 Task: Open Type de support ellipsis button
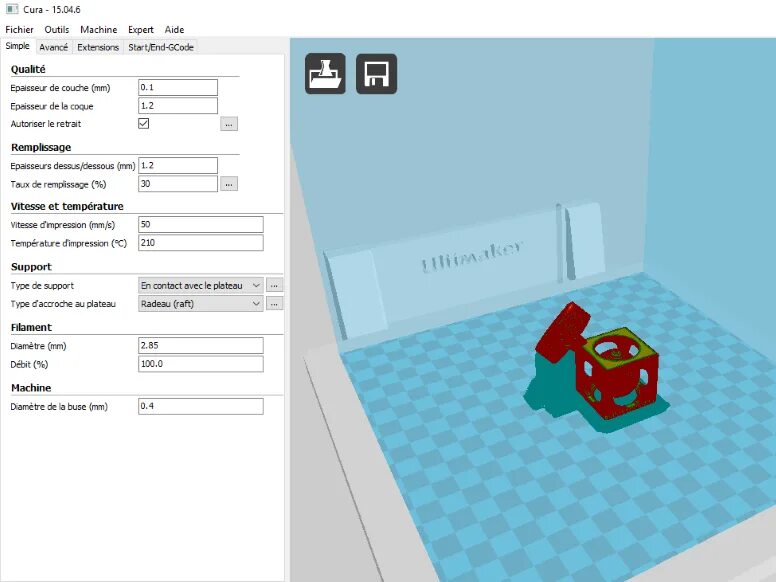click(275, 285)
